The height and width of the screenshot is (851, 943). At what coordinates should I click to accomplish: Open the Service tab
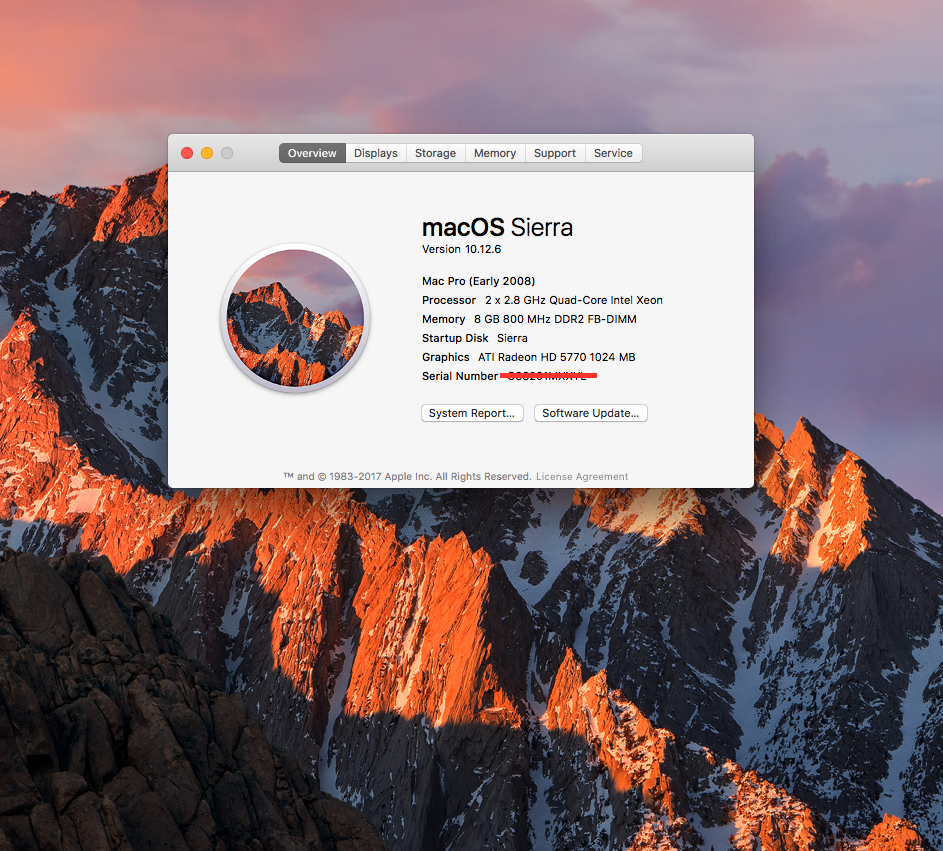[613, 153]
